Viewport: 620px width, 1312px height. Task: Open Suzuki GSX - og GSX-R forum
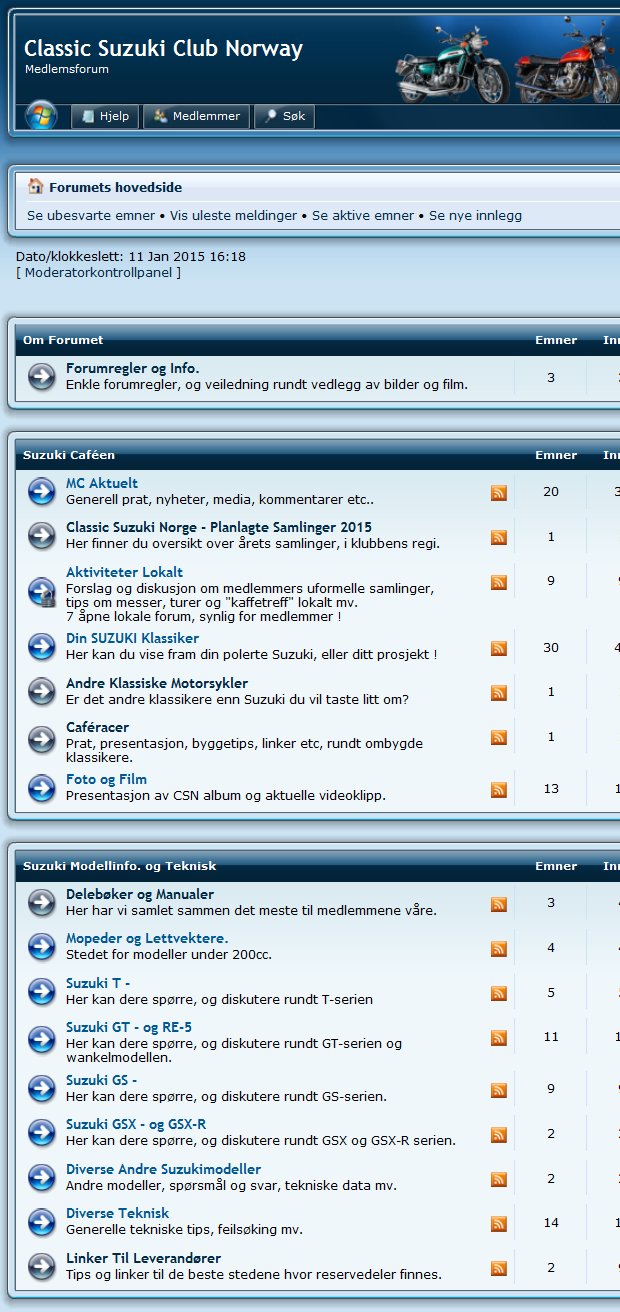[136, 1124]
